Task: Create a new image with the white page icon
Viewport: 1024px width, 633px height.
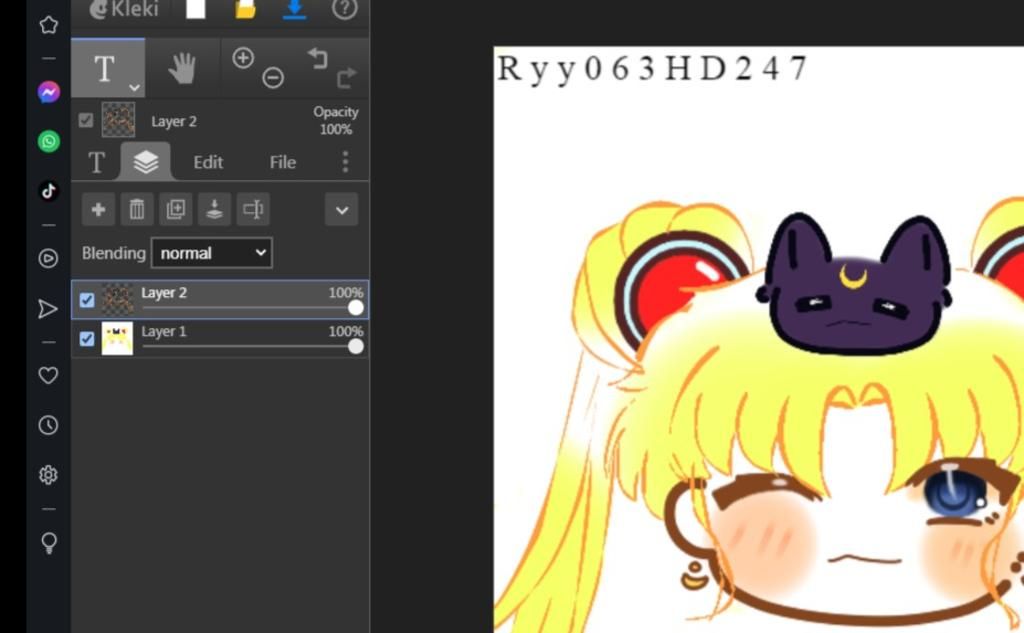Action: pyautogui.click(x=195, y=8)
